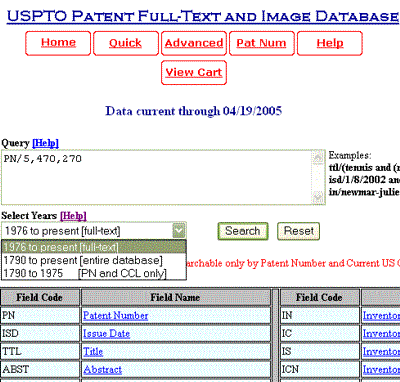Choose '1976 to present [full-text]' option

click(94, 247)
